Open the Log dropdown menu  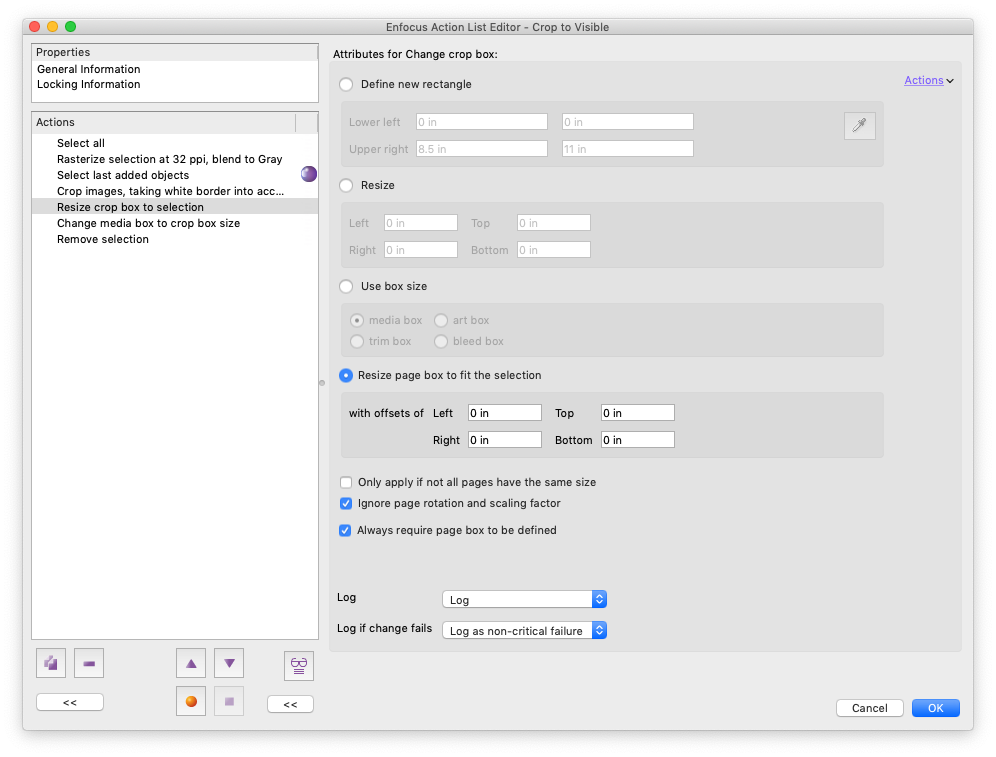(524, 599)
